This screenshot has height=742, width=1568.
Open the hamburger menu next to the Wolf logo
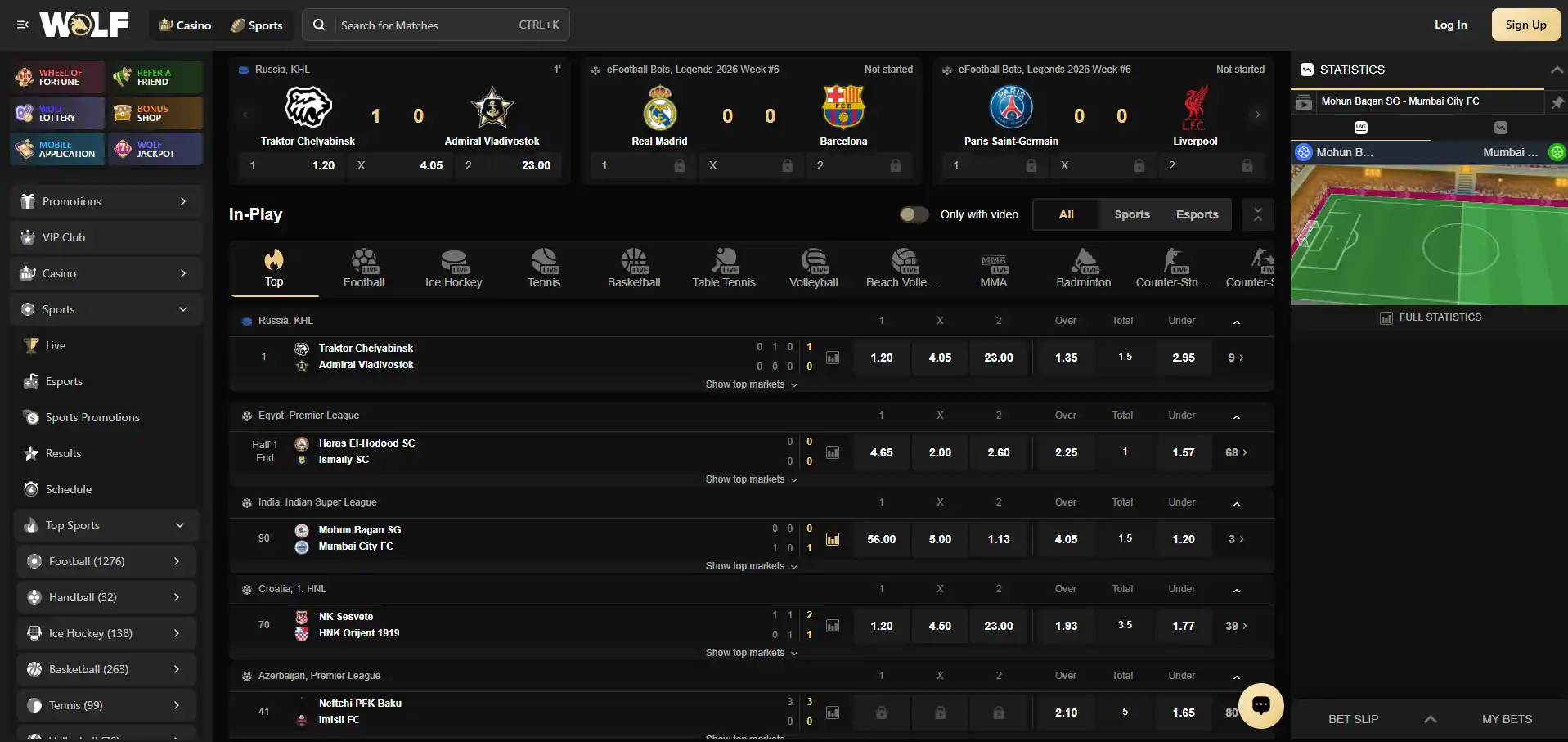point(23,25)
